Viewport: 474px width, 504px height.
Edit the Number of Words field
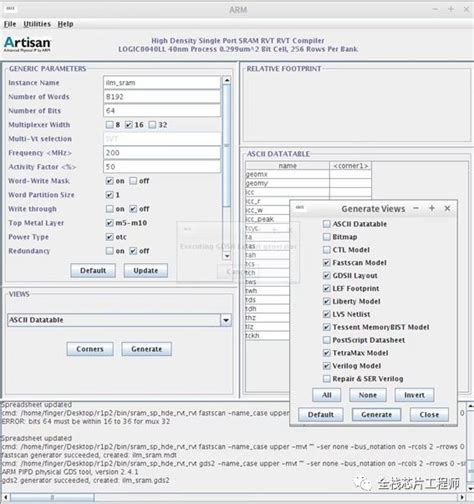tap(162, 97)
